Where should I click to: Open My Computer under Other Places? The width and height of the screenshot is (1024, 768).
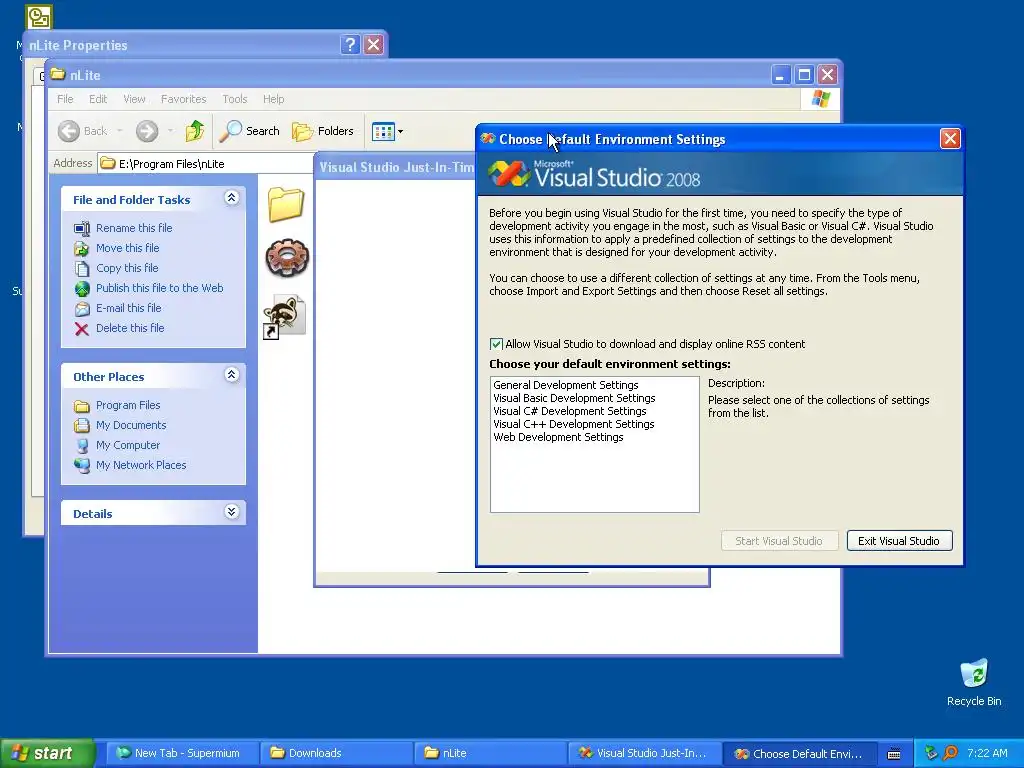pos(128,445)
